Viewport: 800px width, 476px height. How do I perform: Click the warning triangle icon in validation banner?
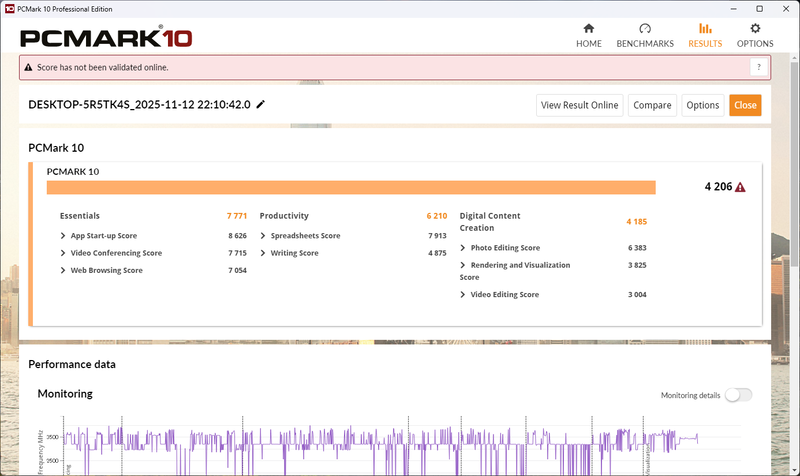pyautogui.click(x=28, y=67)
